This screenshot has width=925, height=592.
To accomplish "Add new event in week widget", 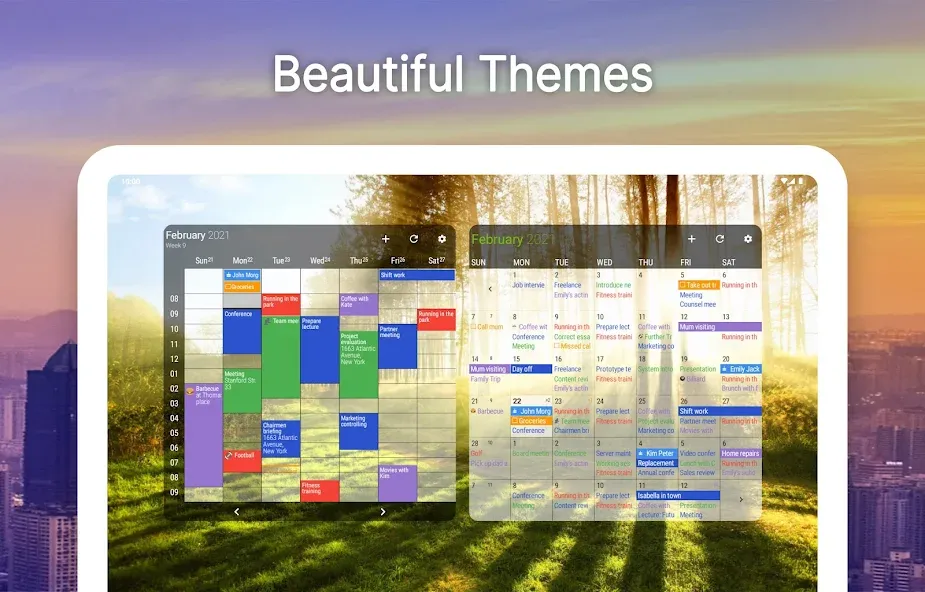I will pyautogui.click(x=385, y=239).
